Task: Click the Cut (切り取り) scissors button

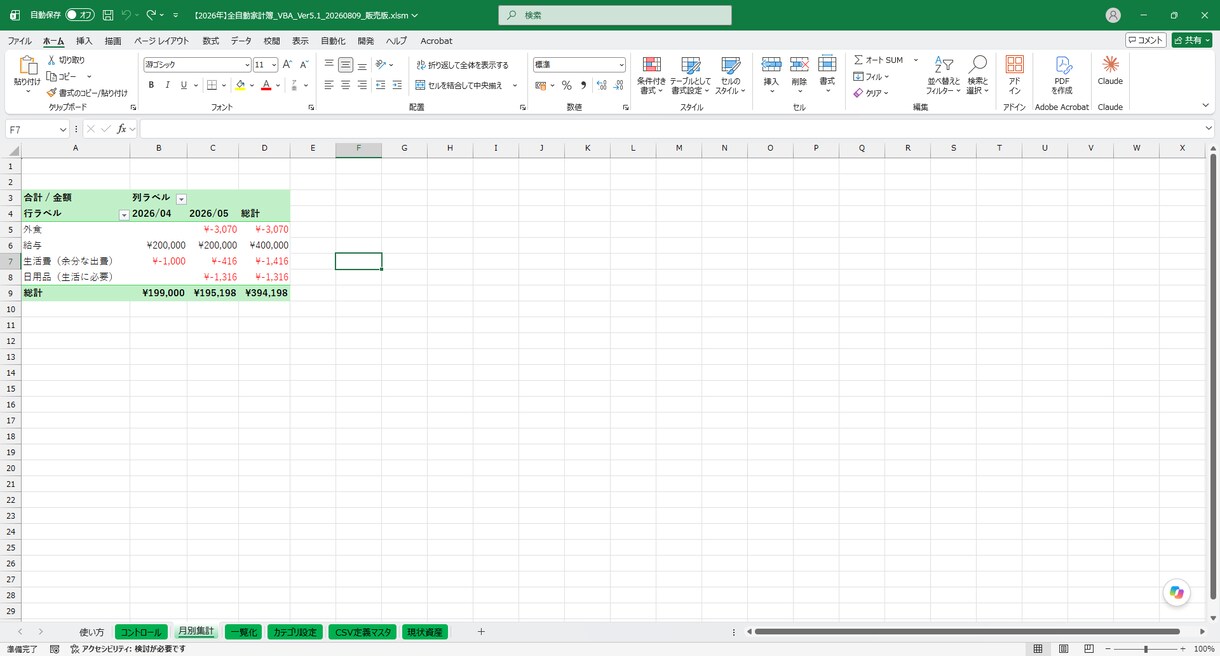Action: pyautogui.click(x=65, y=60)
